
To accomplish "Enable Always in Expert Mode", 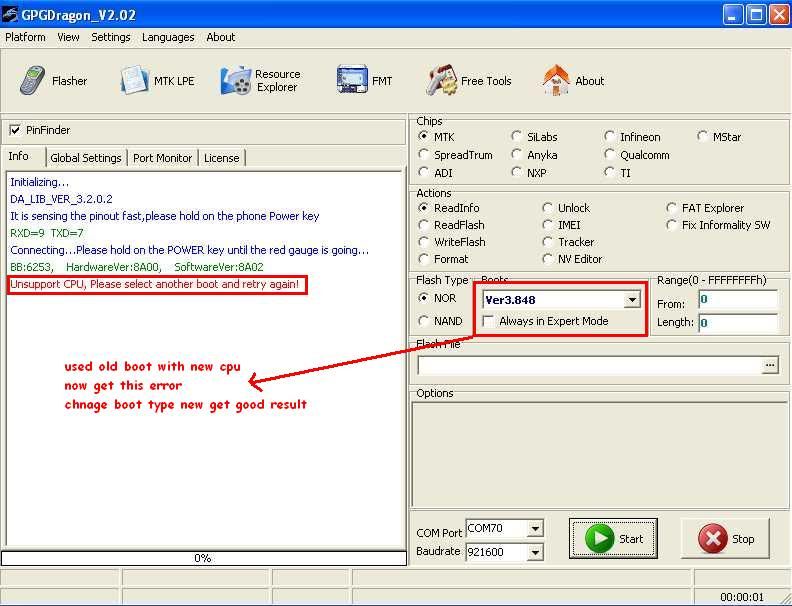I will click(488, 321).
